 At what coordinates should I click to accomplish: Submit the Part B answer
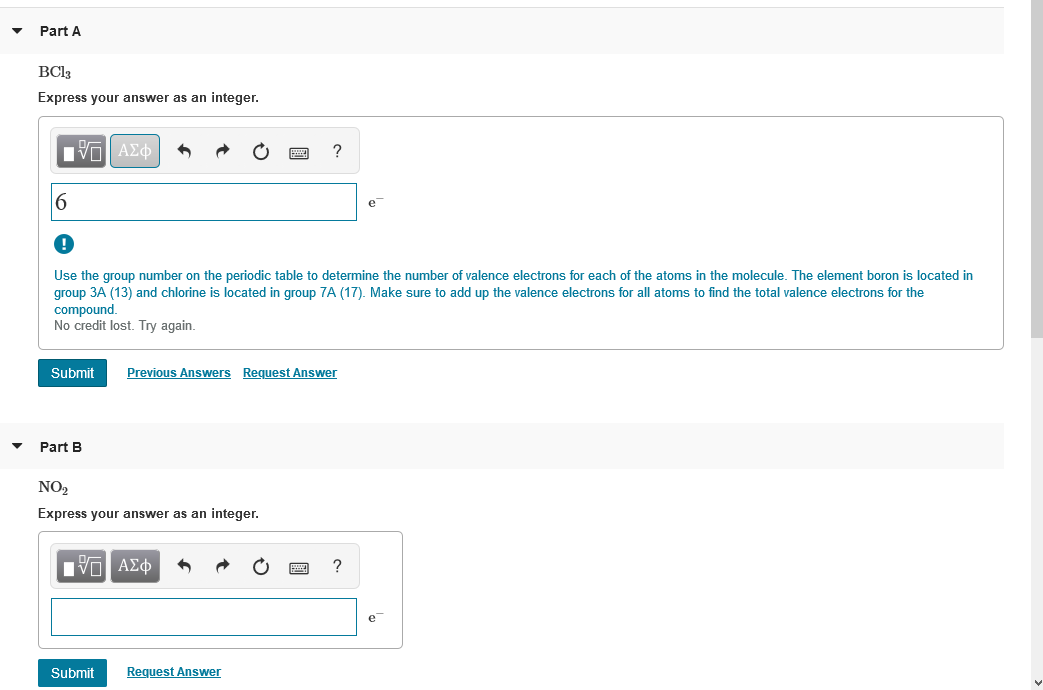click(x=73, y=673)
